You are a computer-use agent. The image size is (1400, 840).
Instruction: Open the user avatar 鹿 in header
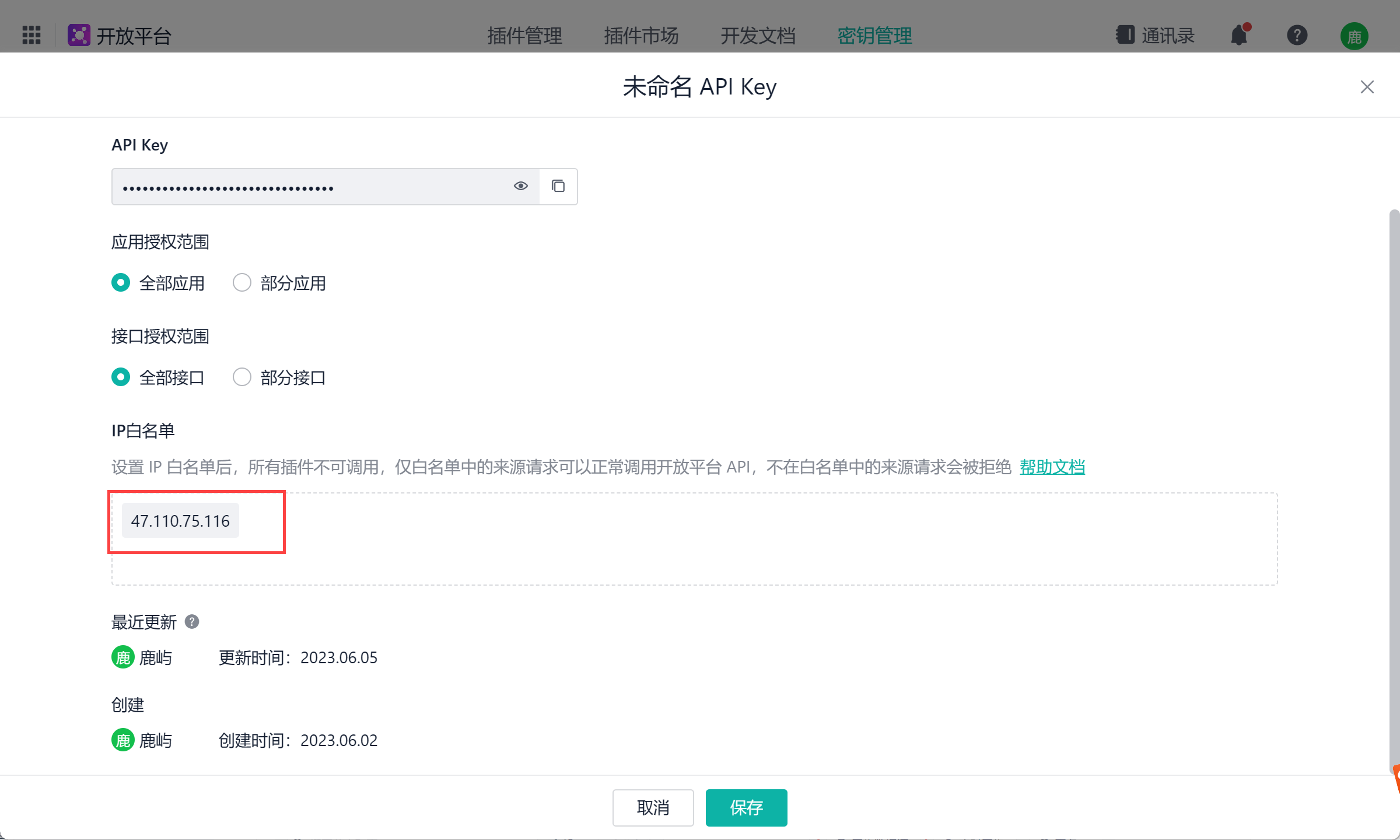click(x=1354, y=36)
